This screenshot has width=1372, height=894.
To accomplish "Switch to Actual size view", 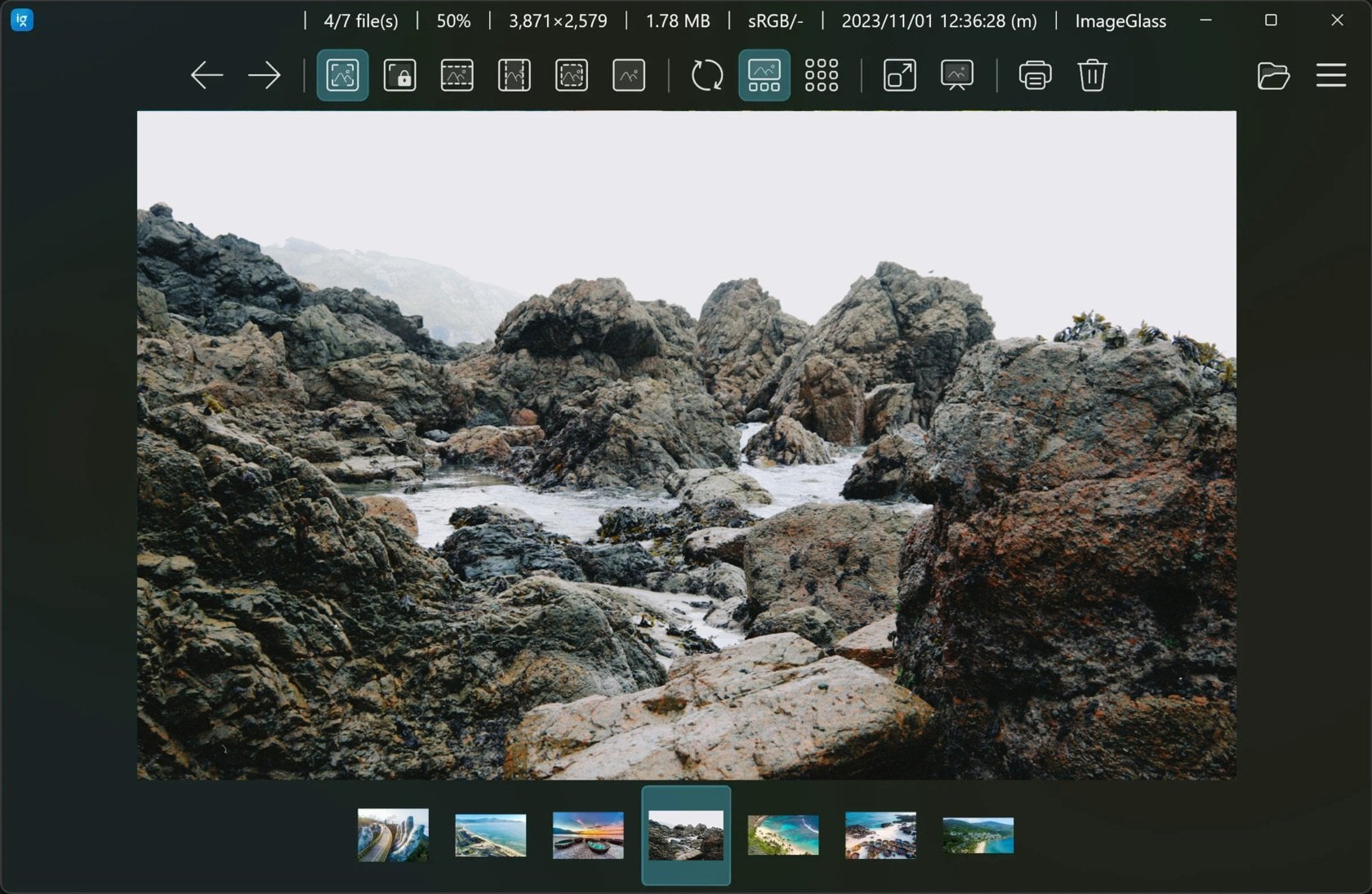I will pyautogui.click(x=628, y=74).
